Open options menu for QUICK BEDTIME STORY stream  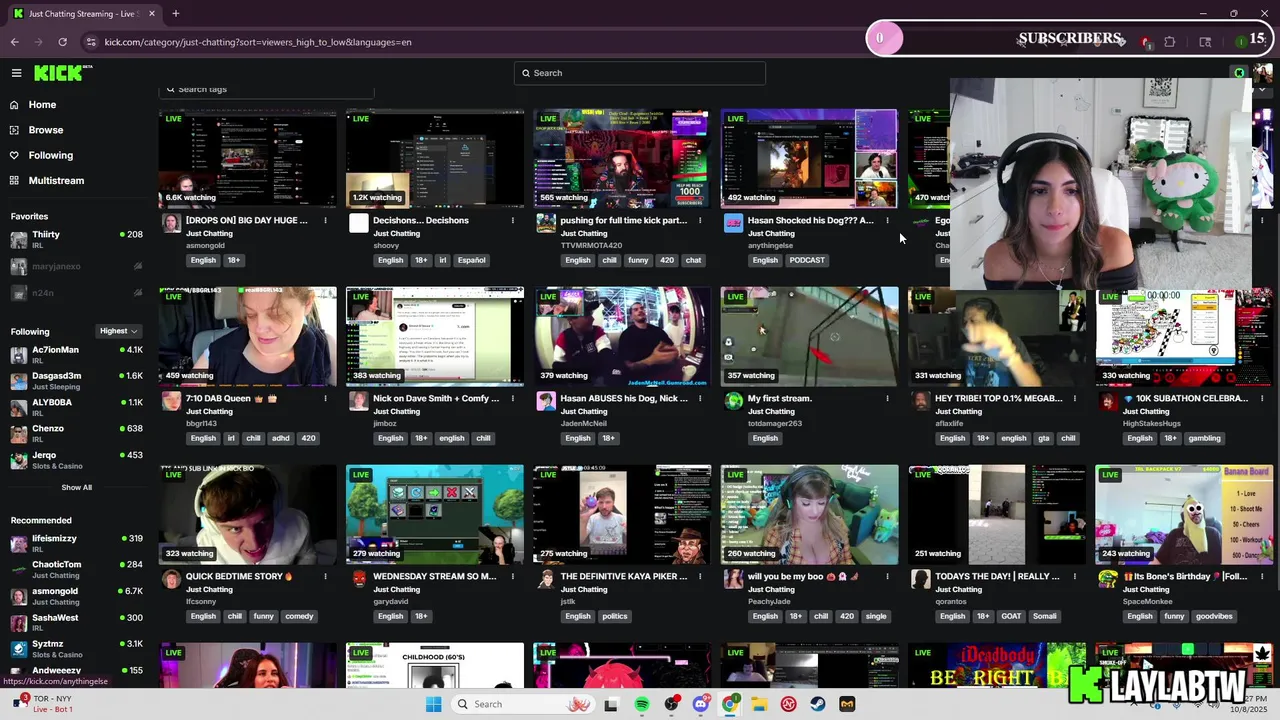(x=325, y=576)
